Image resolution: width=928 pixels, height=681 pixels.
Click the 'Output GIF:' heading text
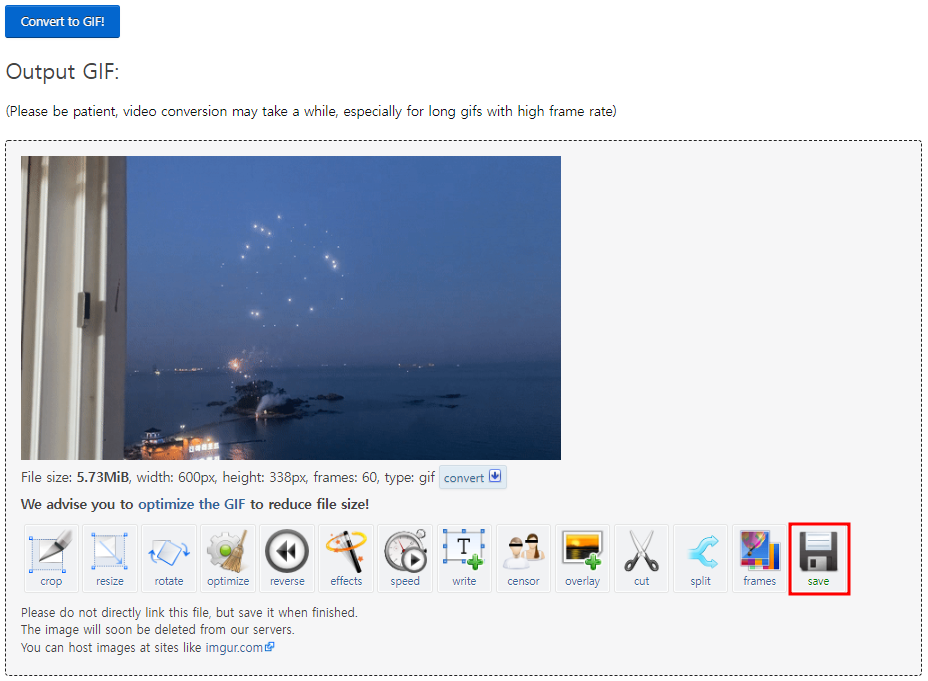[x=62, y=72]
